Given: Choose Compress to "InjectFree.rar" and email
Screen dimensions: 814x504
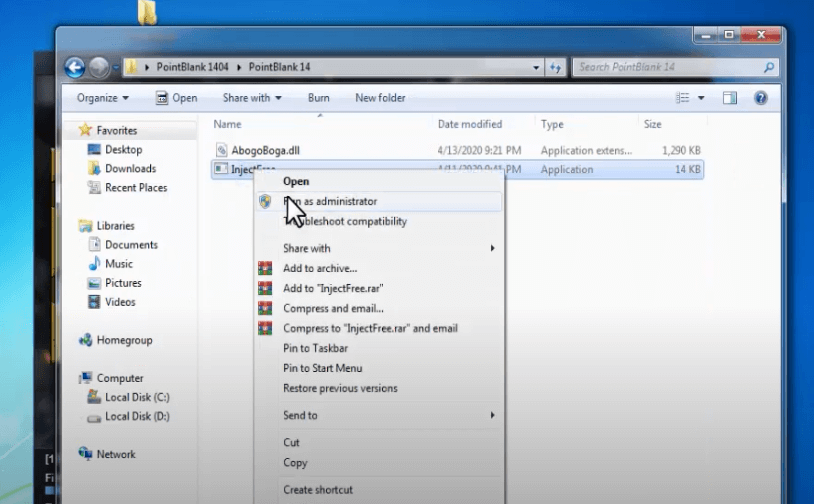Looking at the screenshot, I should (379, 328).
